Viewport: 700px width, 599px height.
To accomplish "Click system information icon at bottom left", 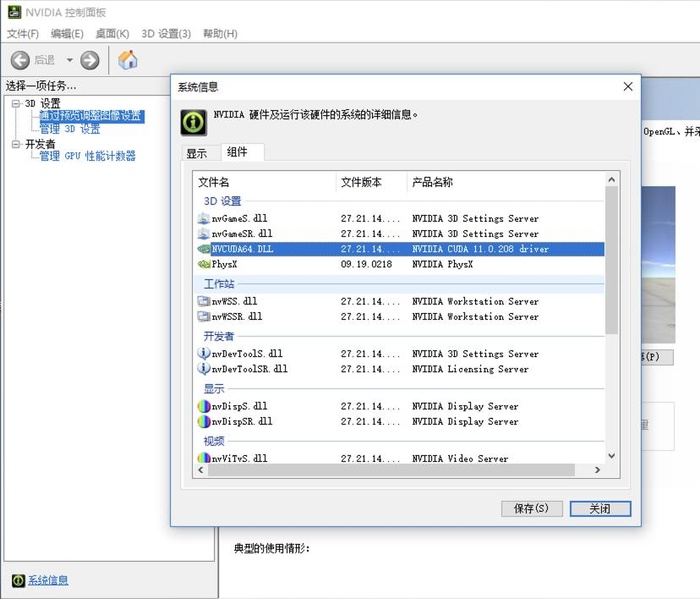I will 18,580.
